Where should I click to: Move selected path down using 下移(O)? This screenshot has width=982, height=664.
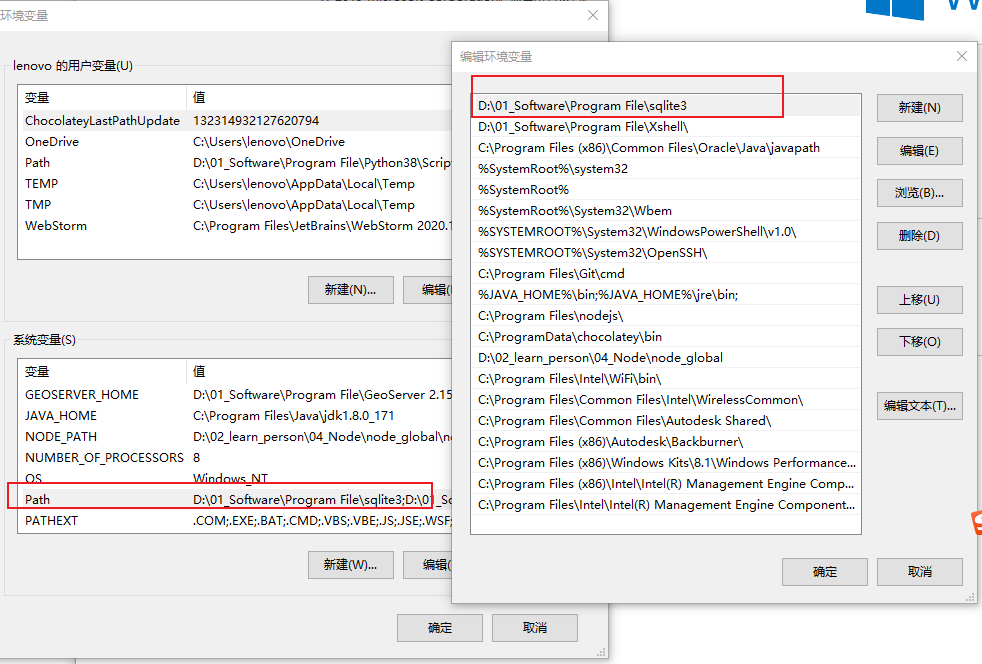coord(919,341)
